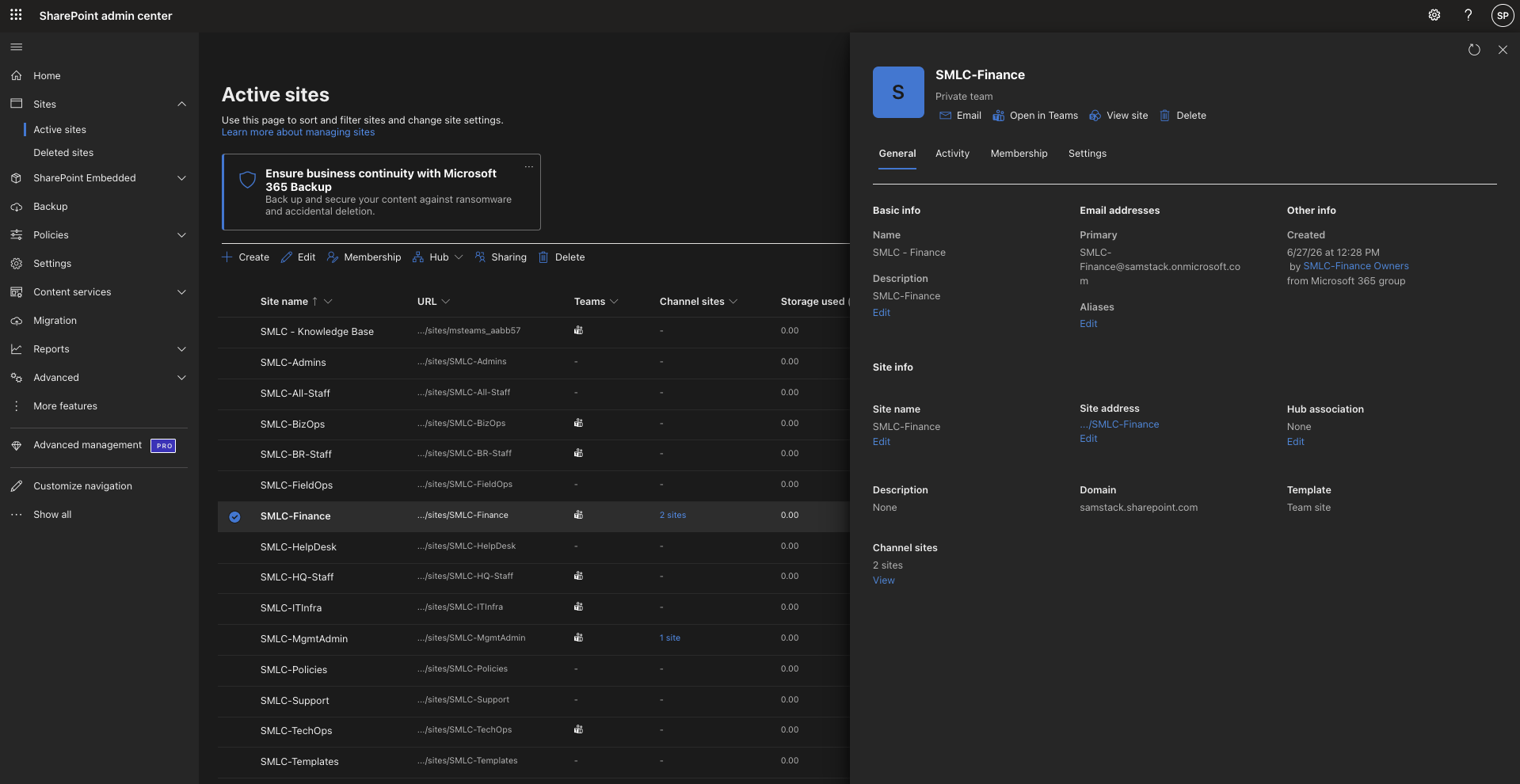Open Teams column filter dropdown
Screen dimensions: 1520x784
[614, 302]
